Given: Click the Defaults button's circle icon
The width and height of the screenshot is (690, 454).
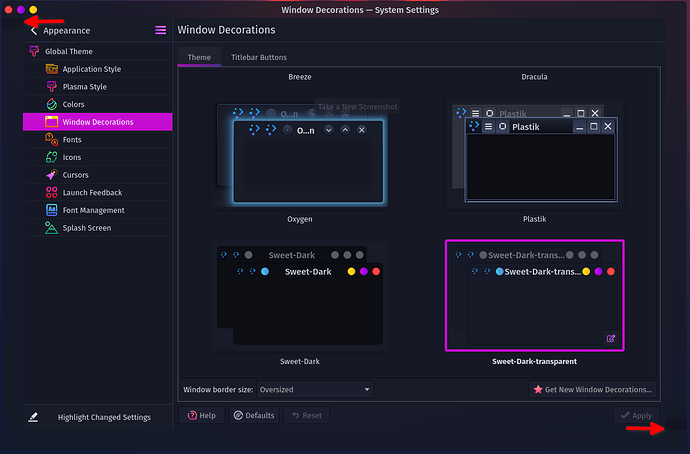Looking at the screenshot, I should 238,415.
